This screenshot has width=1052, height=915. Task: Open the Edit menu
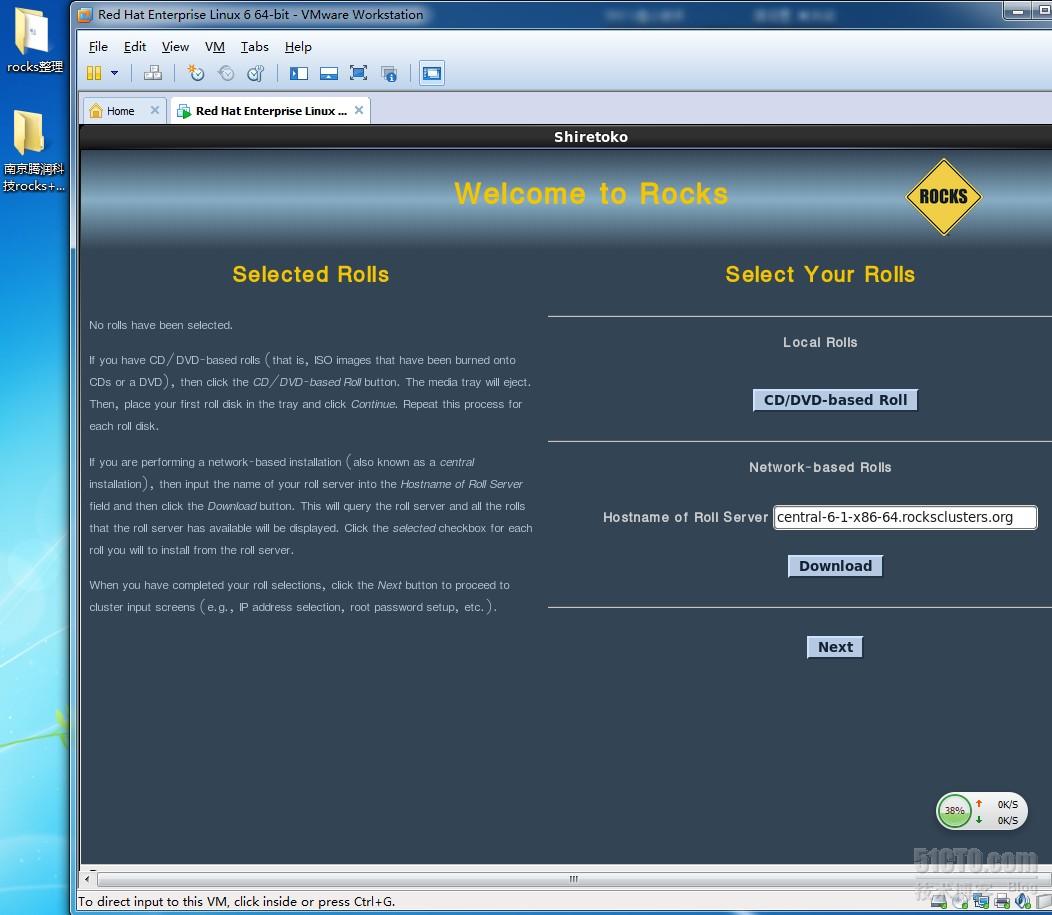tap(135, 46)
